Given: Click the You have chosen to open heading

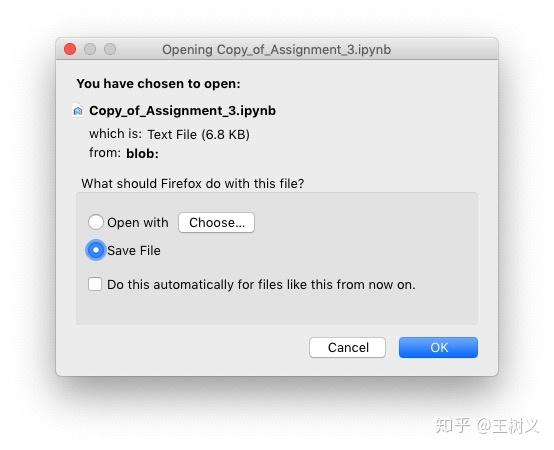Looking at the screenshot, I should coord(159,84).
